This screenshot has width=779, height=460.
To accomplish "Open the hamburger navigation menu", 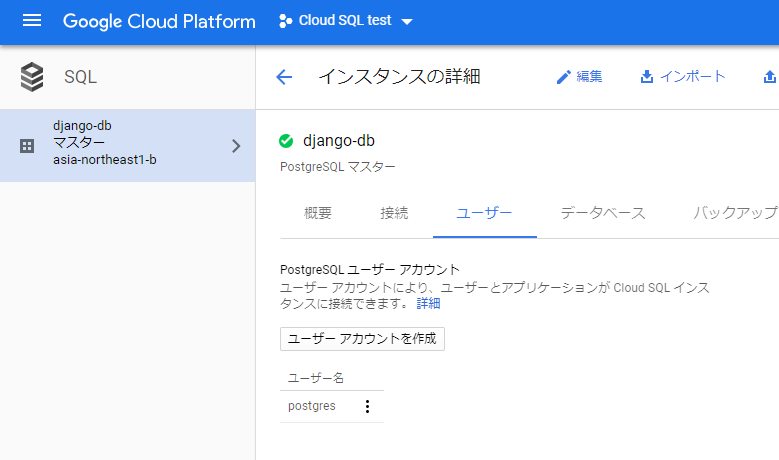I will (x=32, y=21).
